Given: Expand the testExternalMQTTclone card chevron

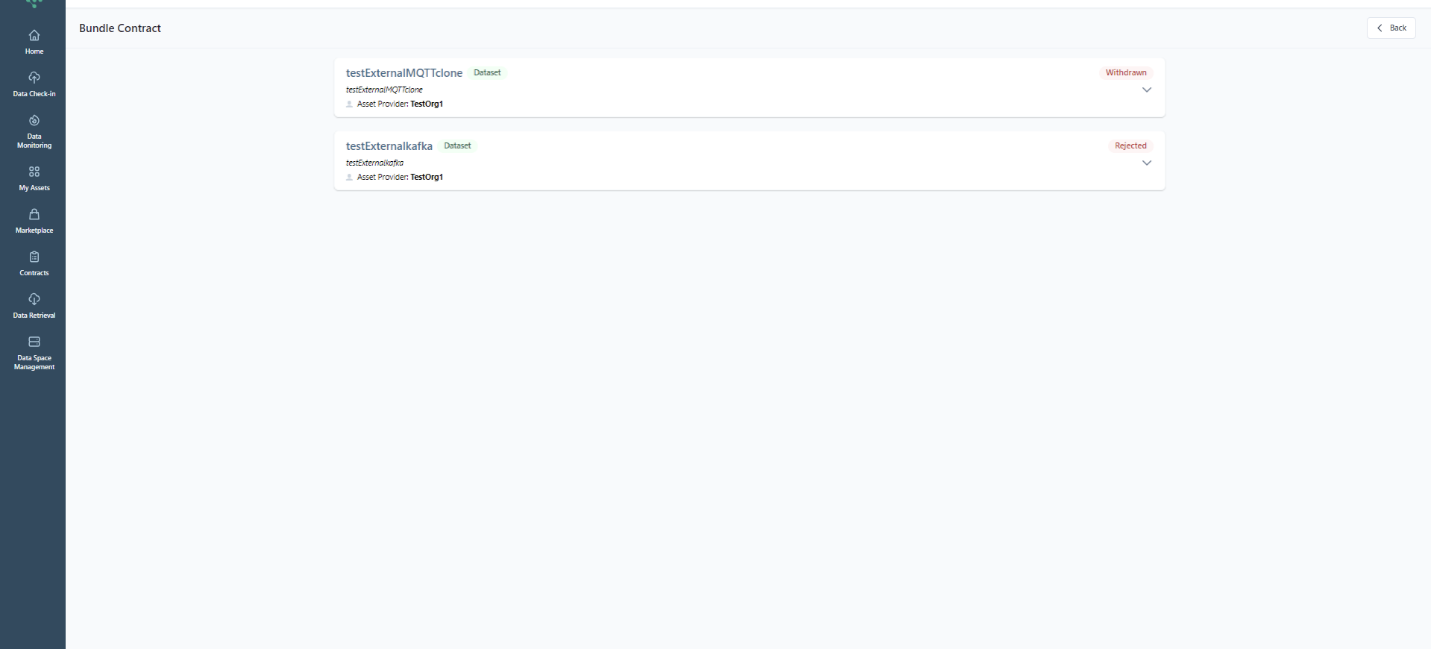Looking at the screenshot, I should (x=1147, y=90).
